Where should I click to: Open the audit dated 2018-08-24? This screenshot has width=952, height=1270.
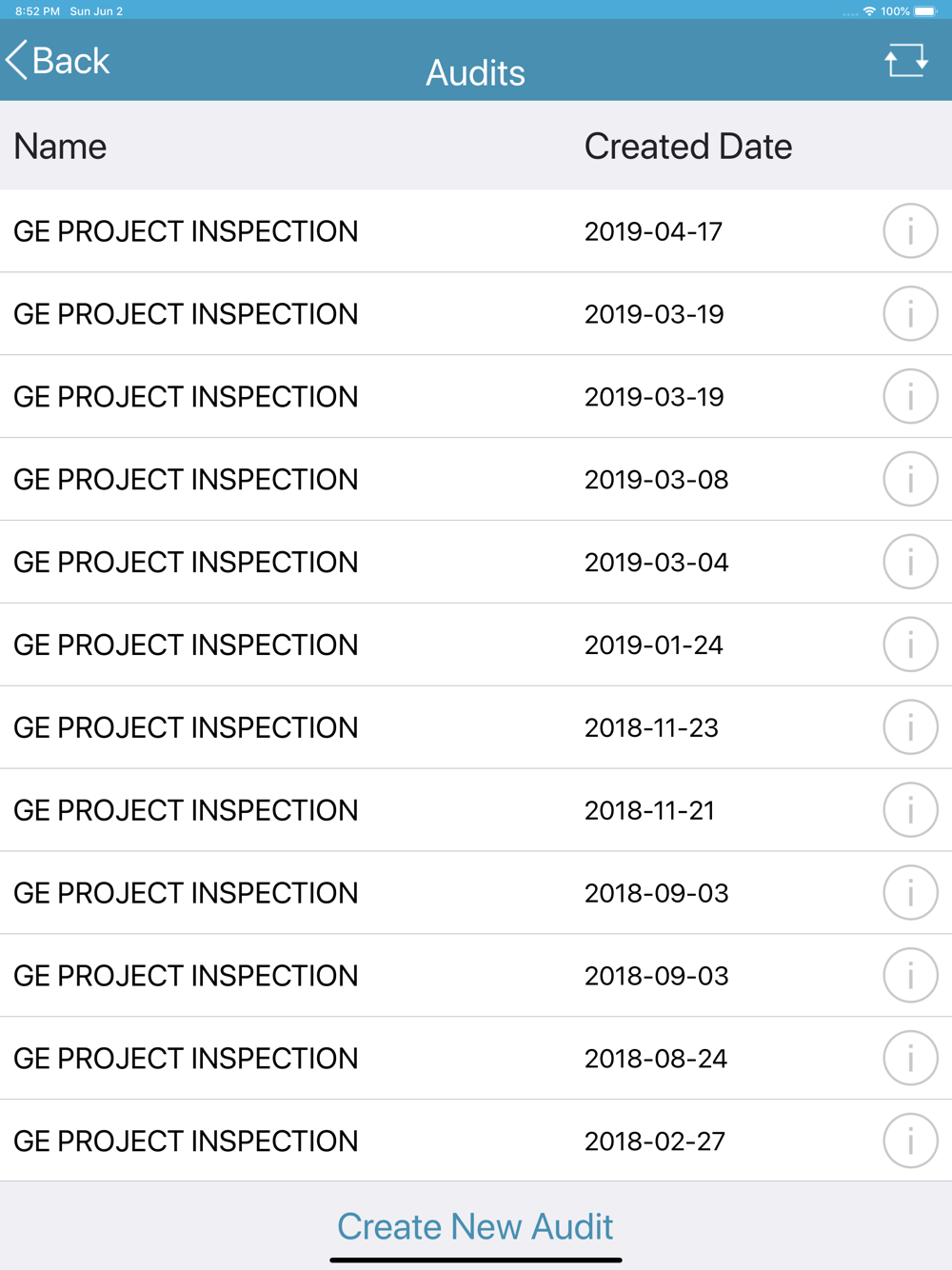click(476, 1058)
